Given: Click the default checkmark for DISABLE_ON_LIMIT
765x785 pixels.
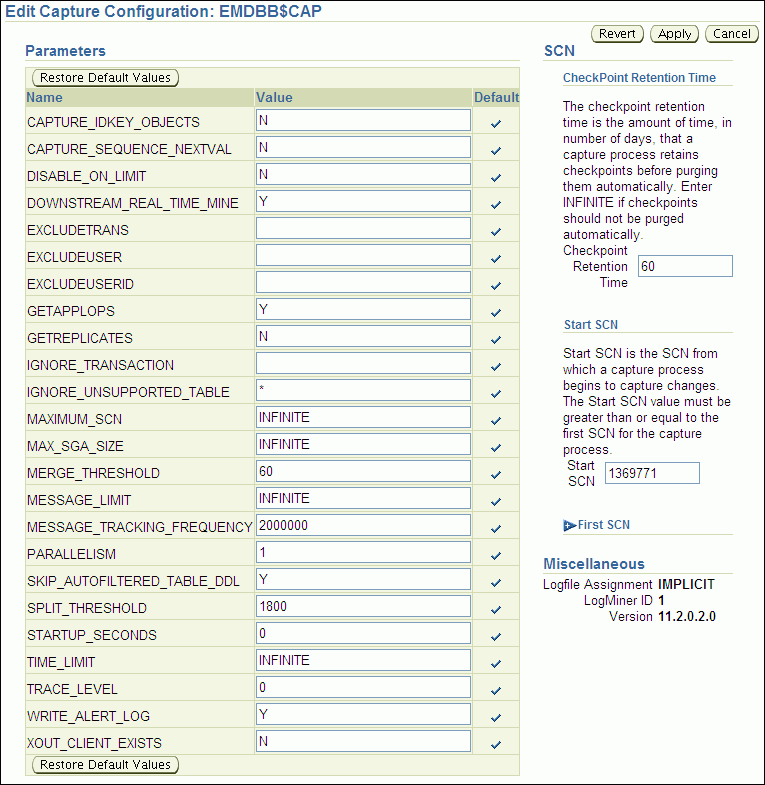Looking at the screenshot, I should (496, 177).
